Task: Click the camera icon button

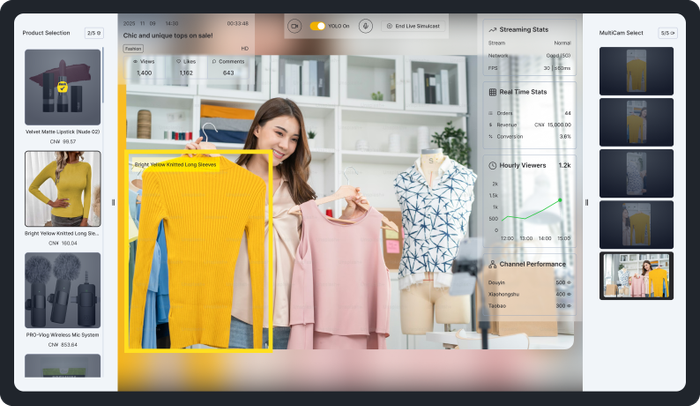Action: 294,25
